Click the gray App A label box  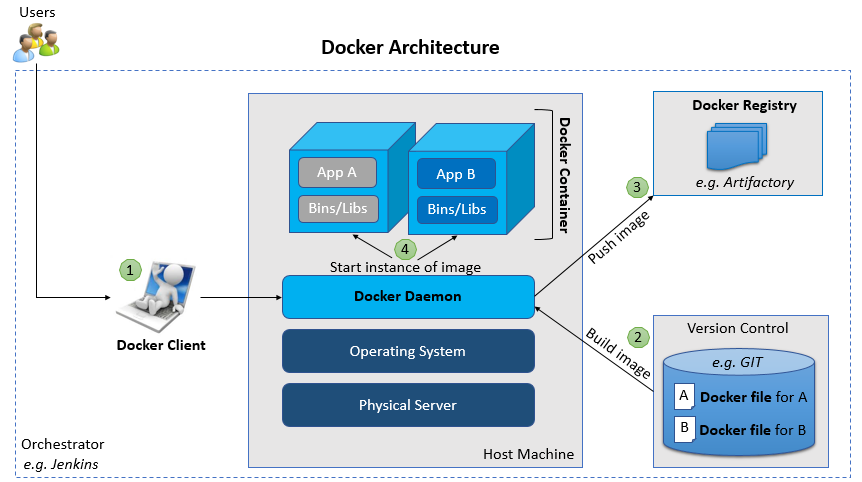[x=338, y=173]
